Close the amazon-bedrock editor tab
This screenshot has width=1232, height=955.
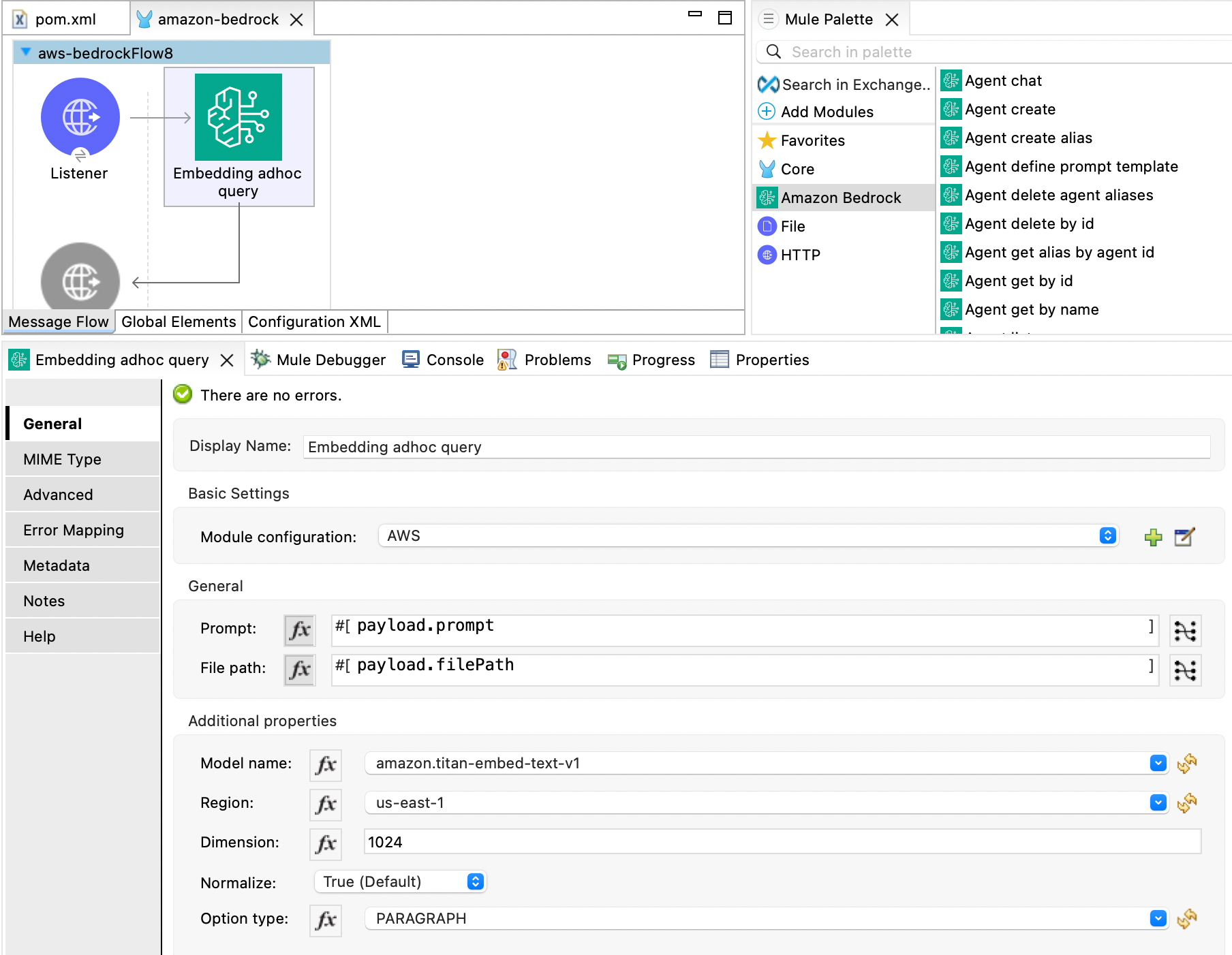[296, 20]
